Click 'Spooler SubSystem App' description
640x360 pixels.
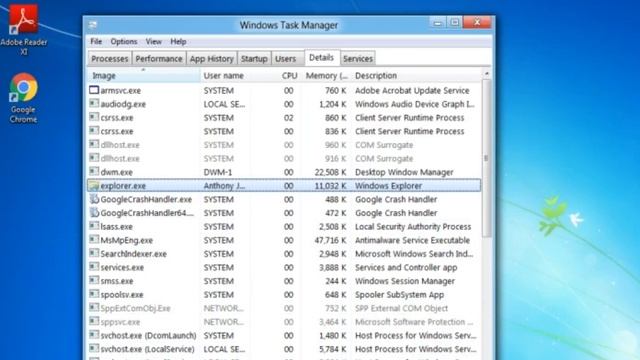400,295
